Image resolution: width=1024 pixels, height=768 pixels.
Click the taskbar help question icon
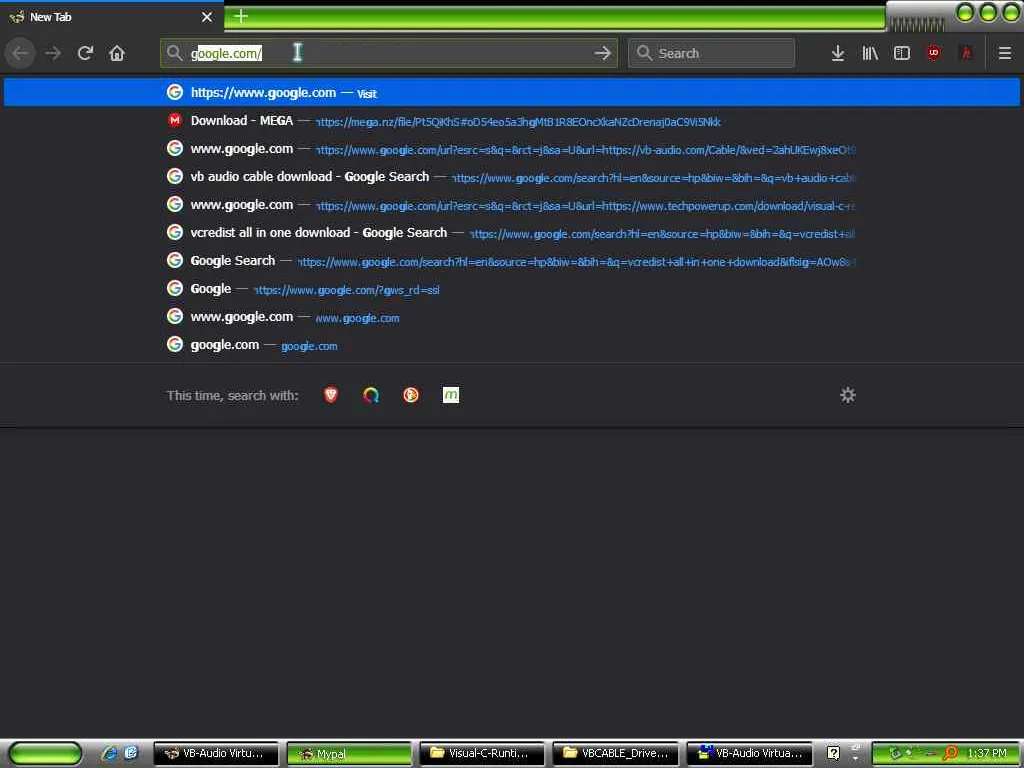(x=833, y=754)
